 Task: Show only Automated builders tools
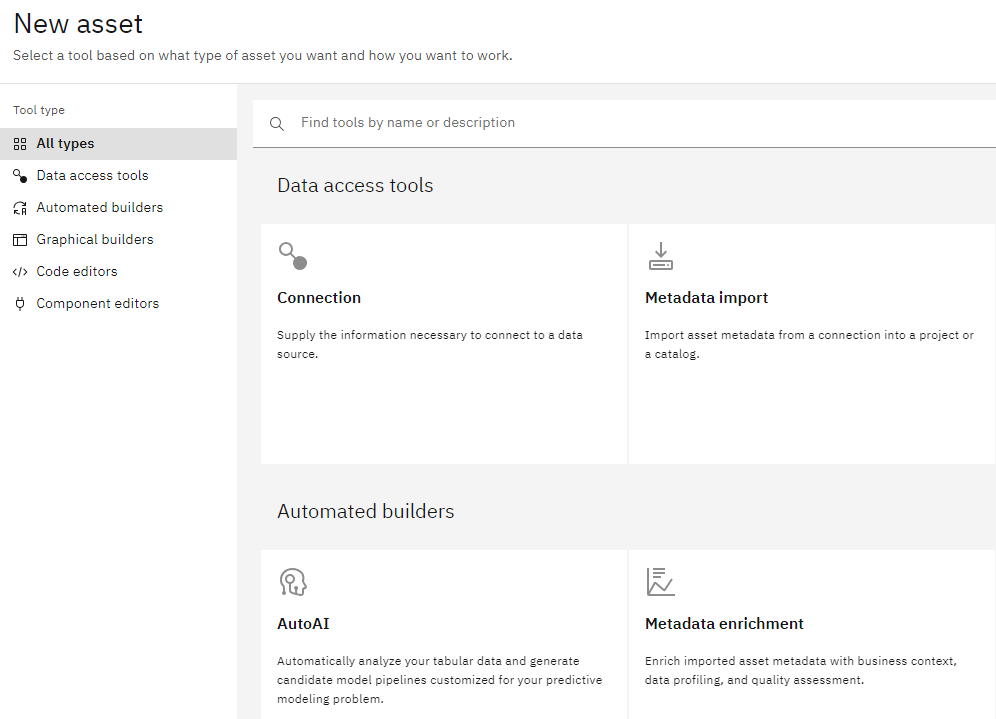point(99,208)
